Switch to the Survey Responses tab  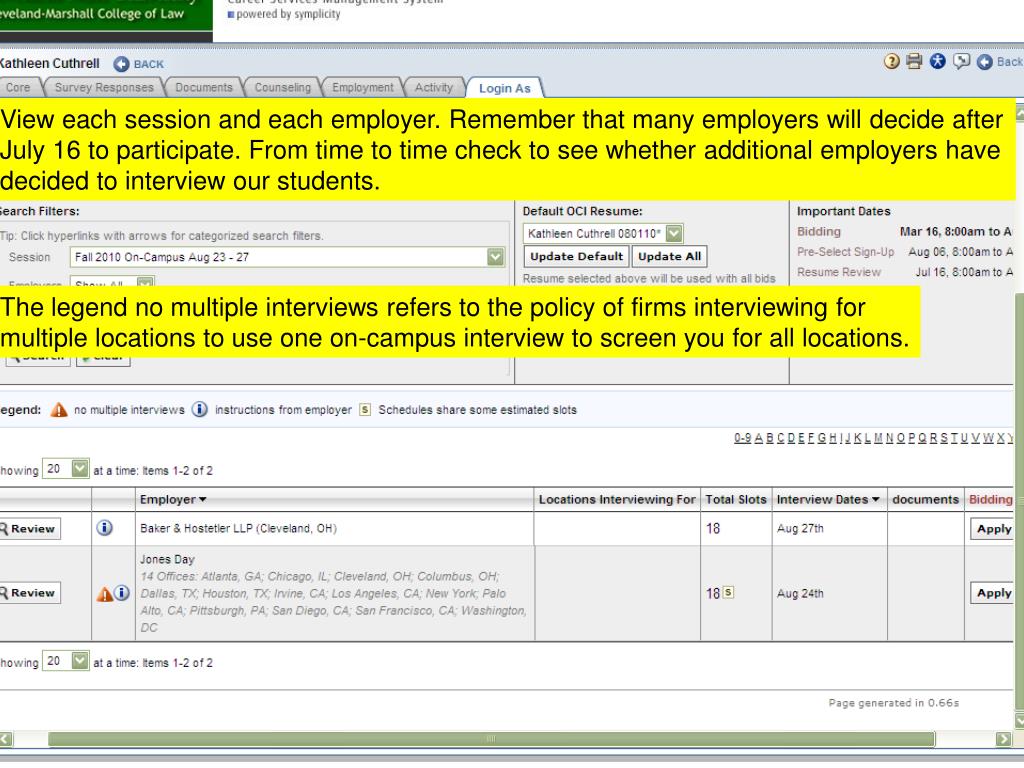click(104, 88)
